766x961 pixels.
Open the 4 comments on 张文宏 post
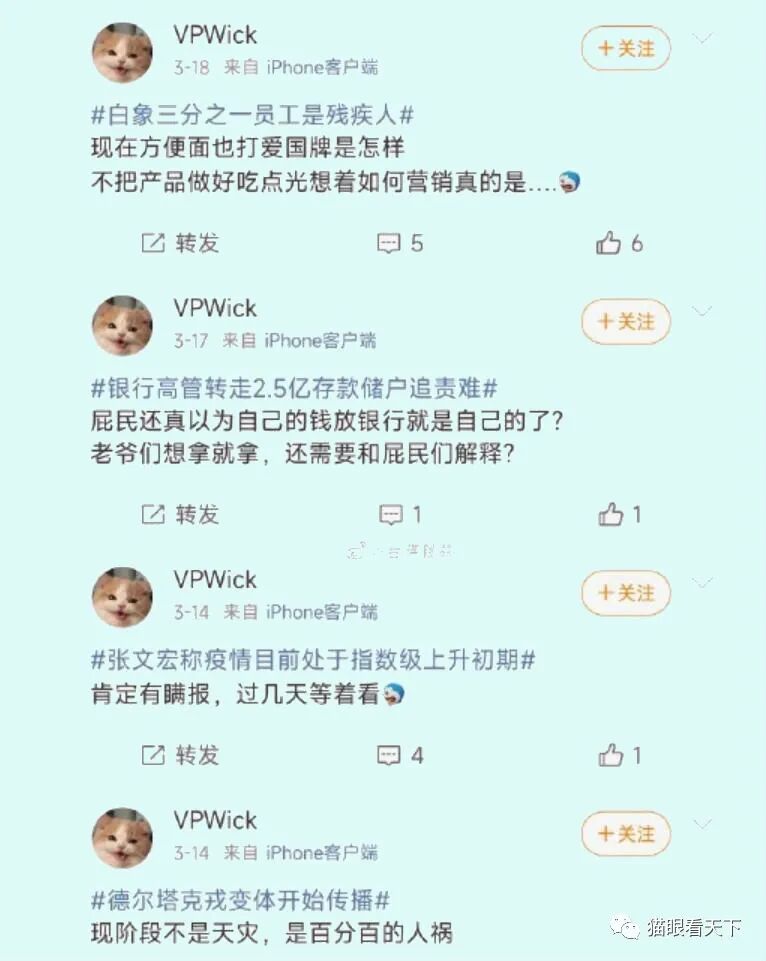click(400, 755)
